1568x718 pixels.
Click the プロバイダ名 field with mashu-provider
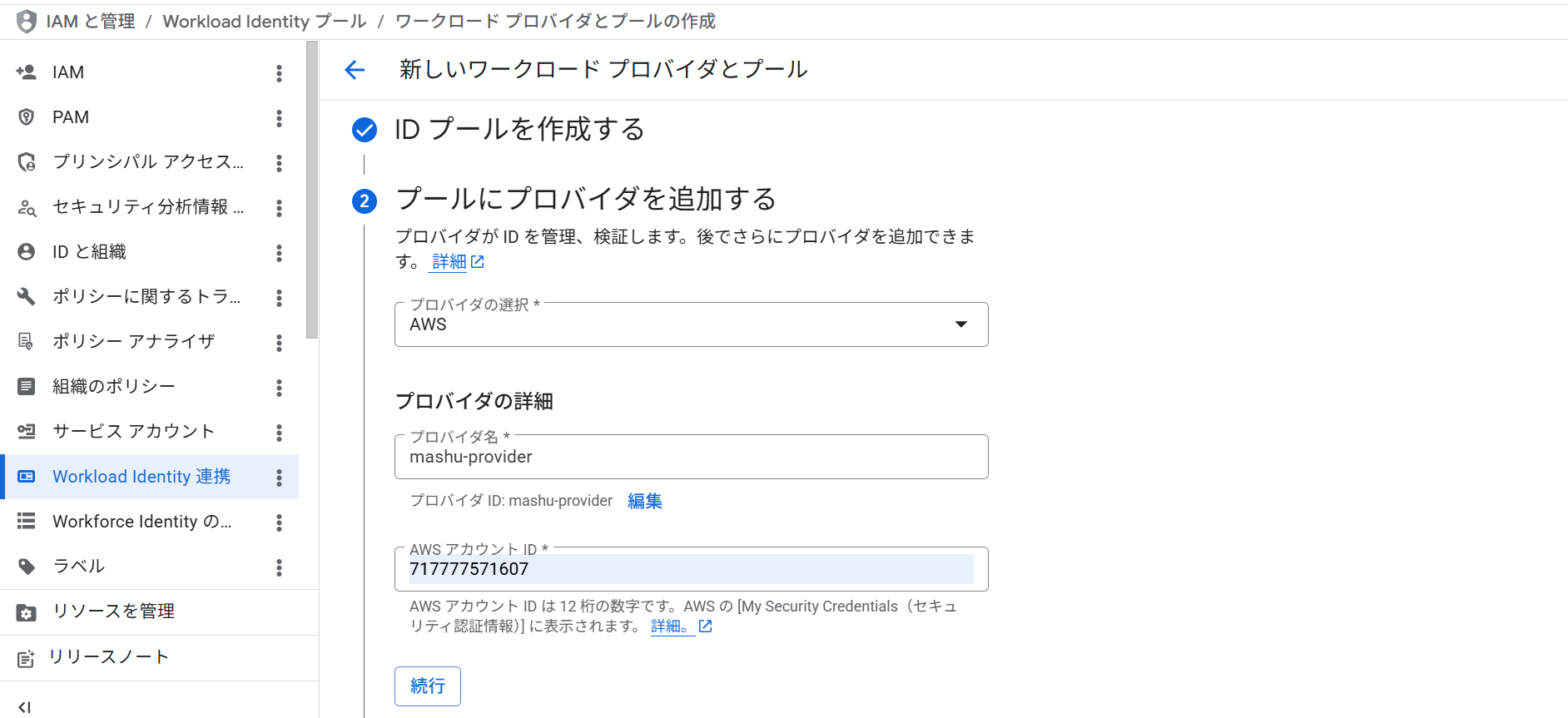691,457
